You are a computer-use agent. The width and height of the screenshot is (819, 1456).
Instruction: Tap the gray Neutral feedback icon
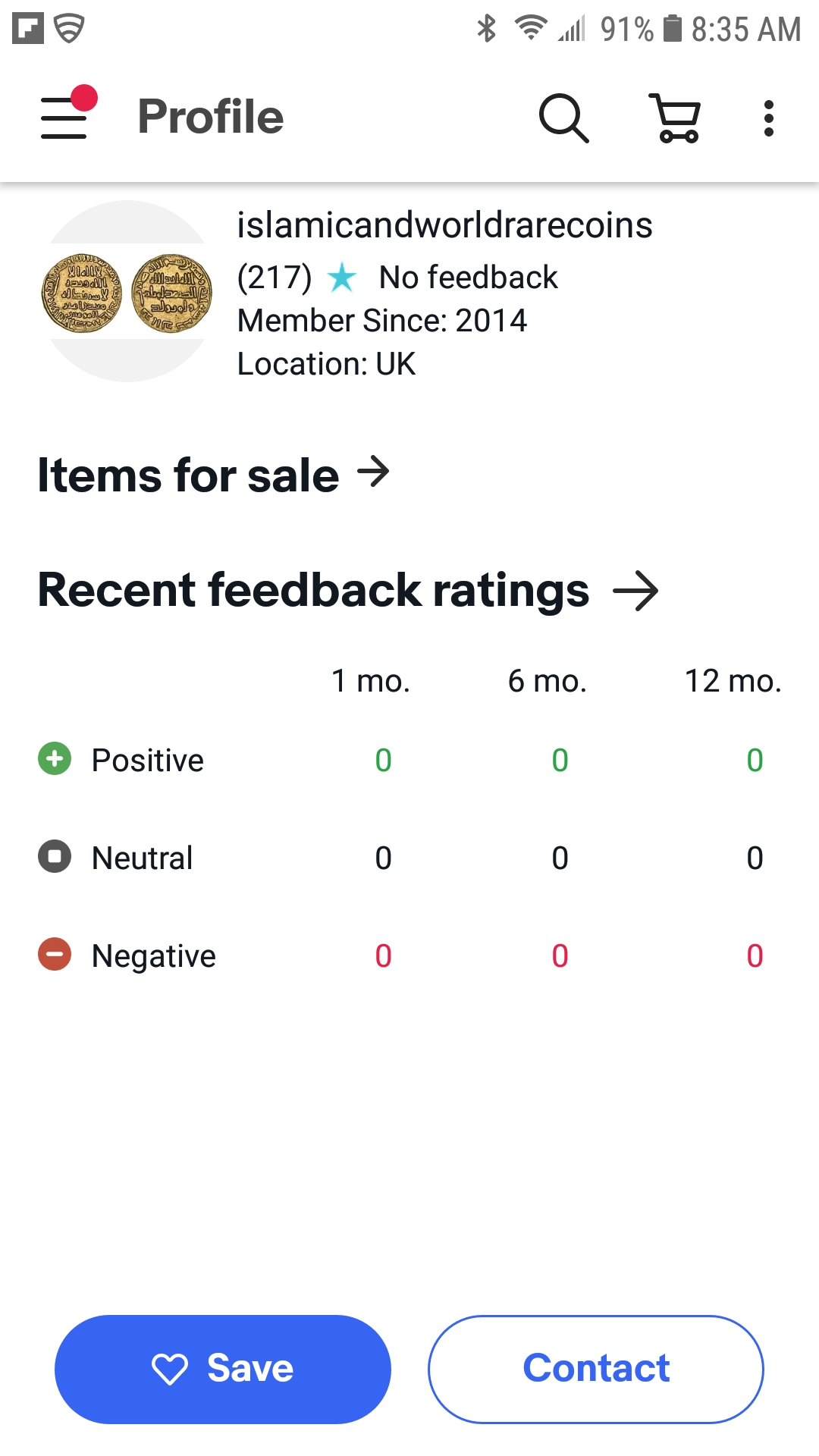coord(55,857)
